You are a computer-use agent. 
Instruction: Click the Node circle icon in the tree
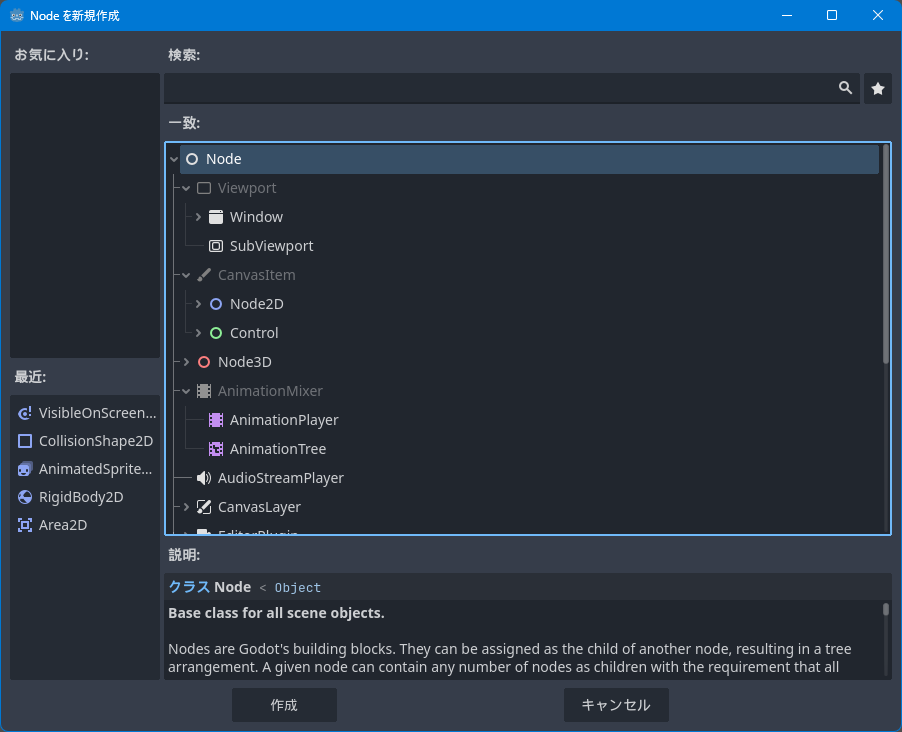192,159
